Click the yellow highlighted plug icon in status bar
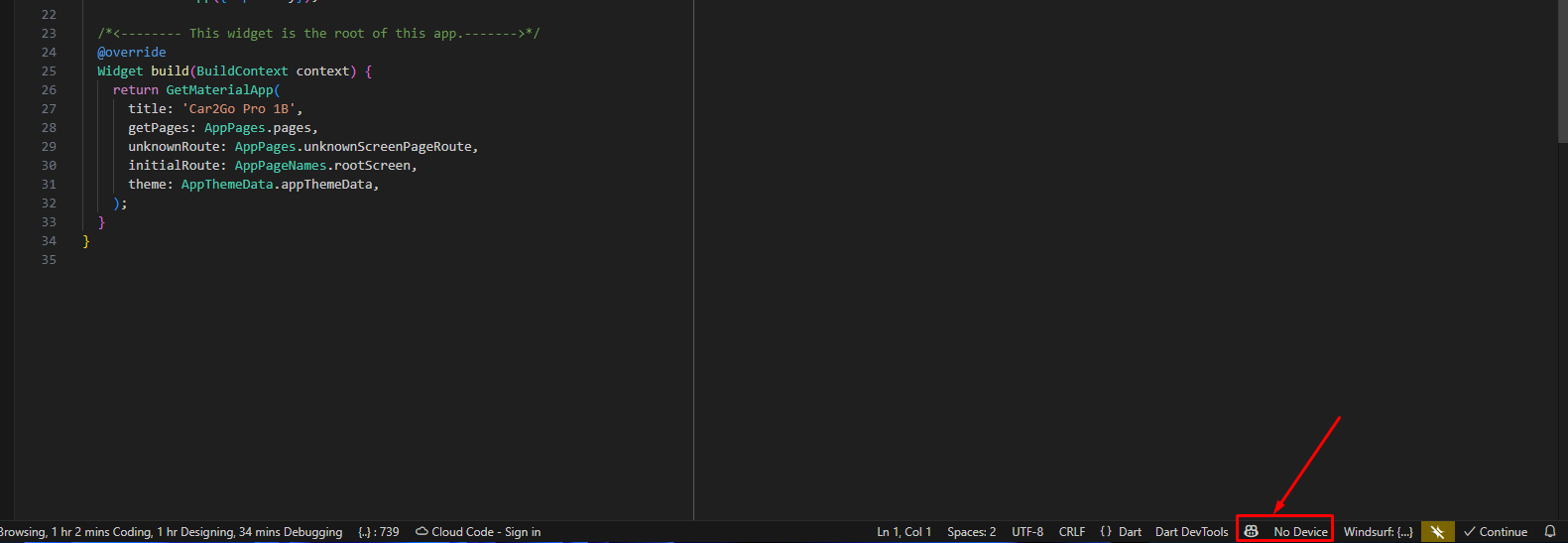The width and height of the screenshot is (1568, 543). coord(1437,532)
